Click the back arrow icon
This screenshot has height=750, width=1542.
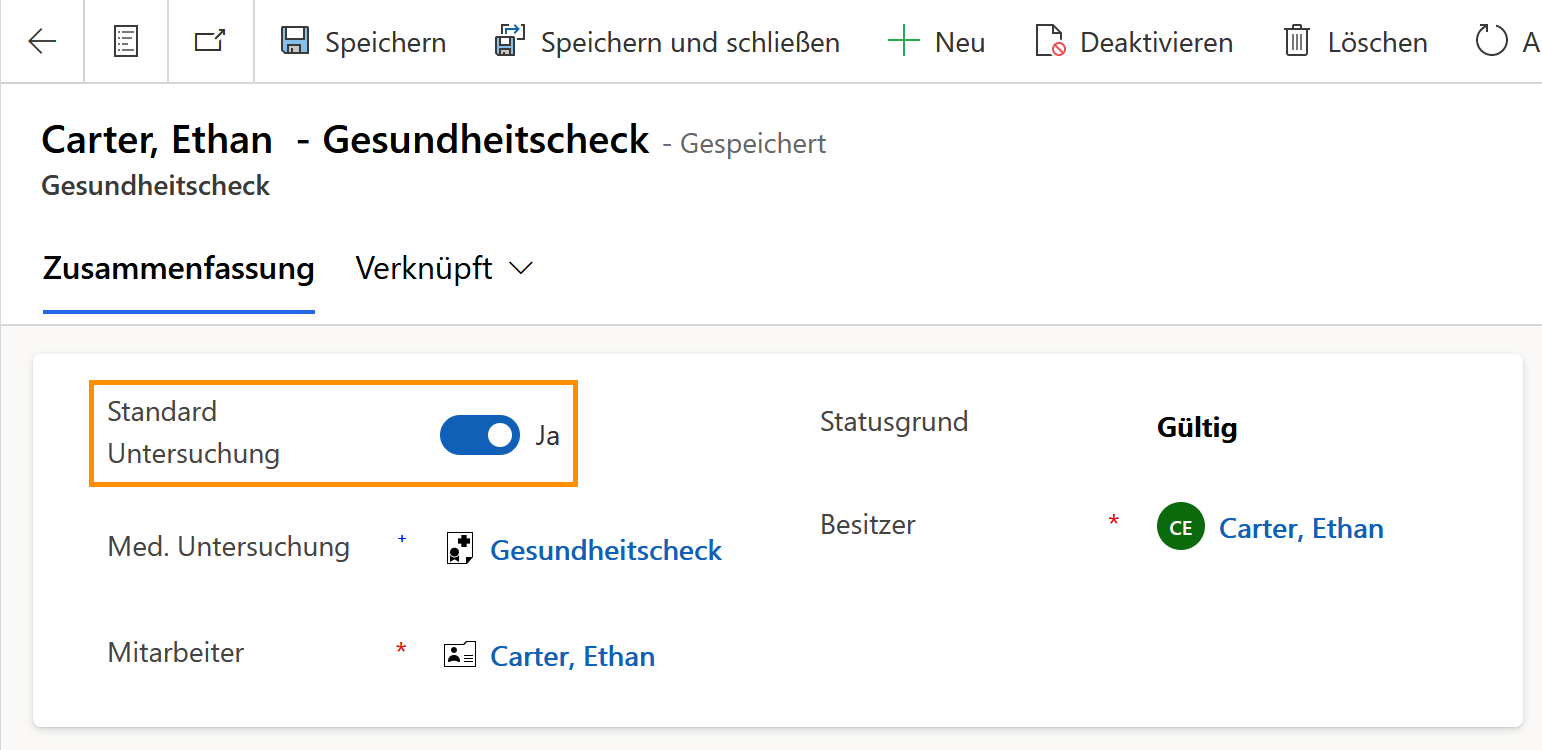[42, 42]
